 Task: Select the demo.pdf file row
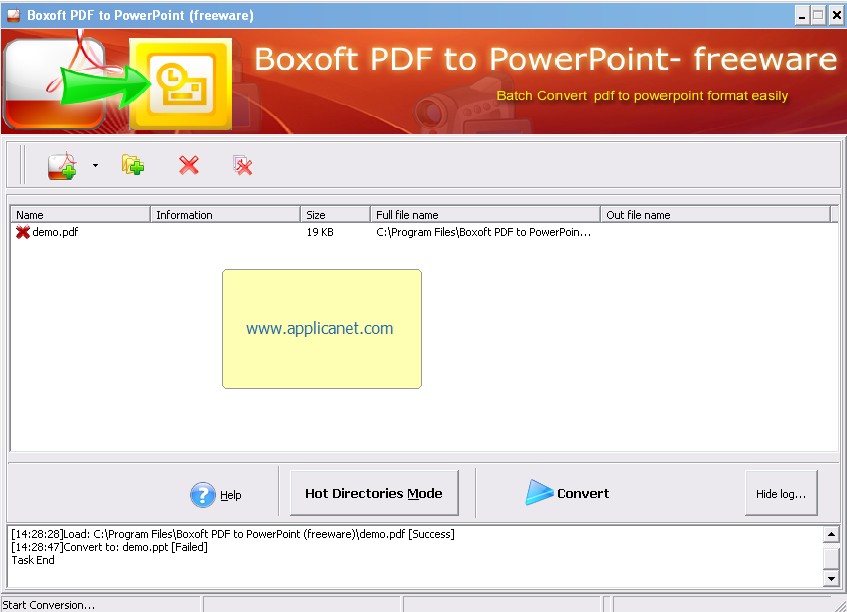[x=424, y=232]
